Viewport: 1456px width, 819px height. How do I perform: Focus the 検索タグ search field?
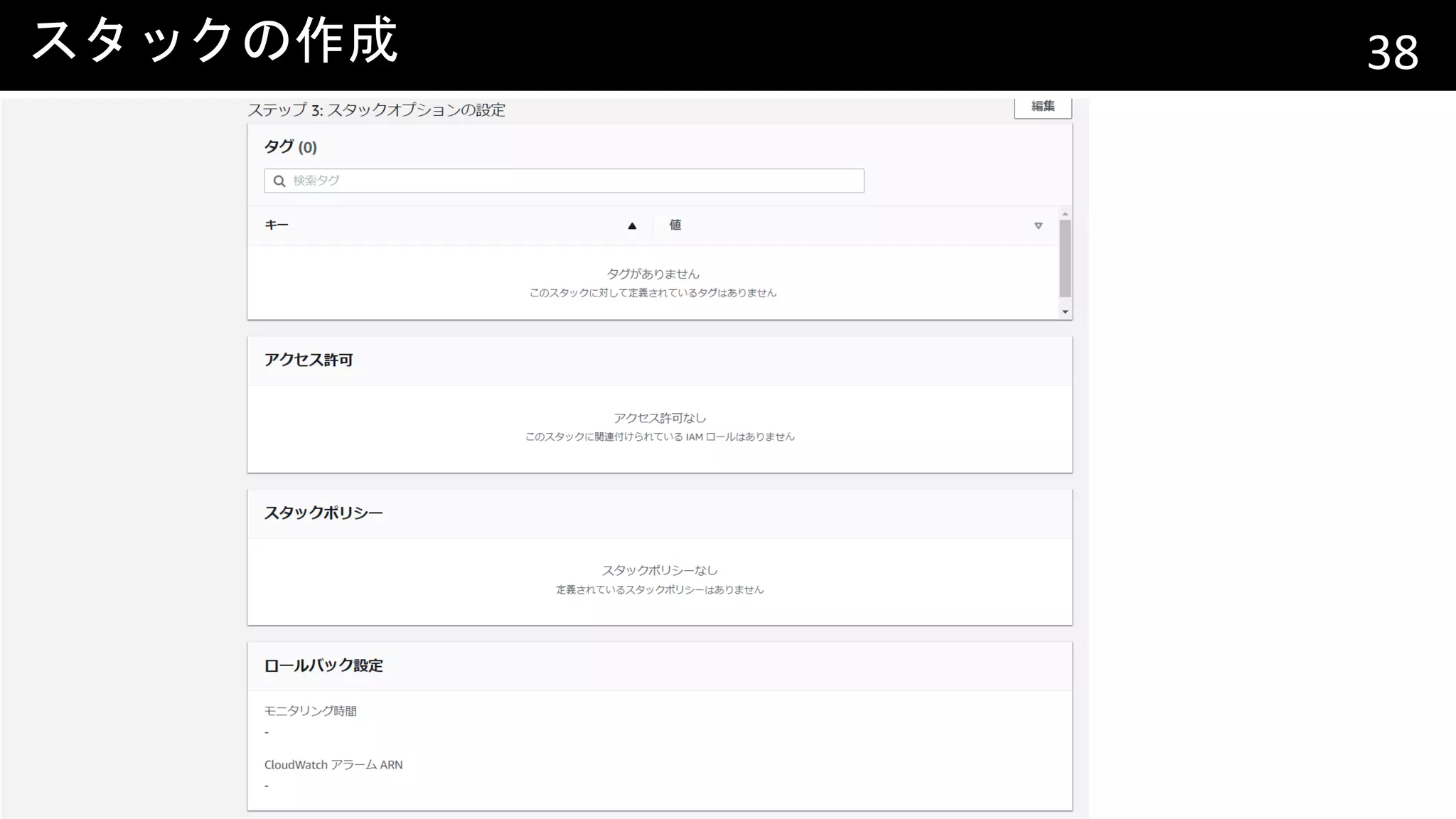click(564, 181)
